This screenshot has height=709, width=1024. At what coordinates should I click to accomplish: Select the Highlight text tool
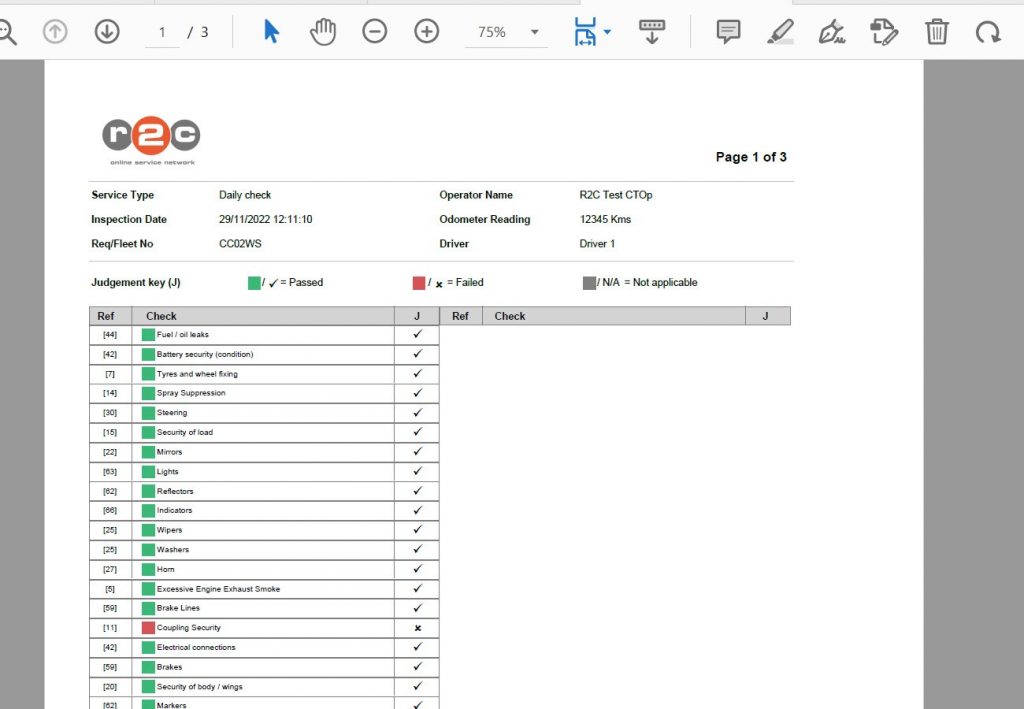point(780,31)
